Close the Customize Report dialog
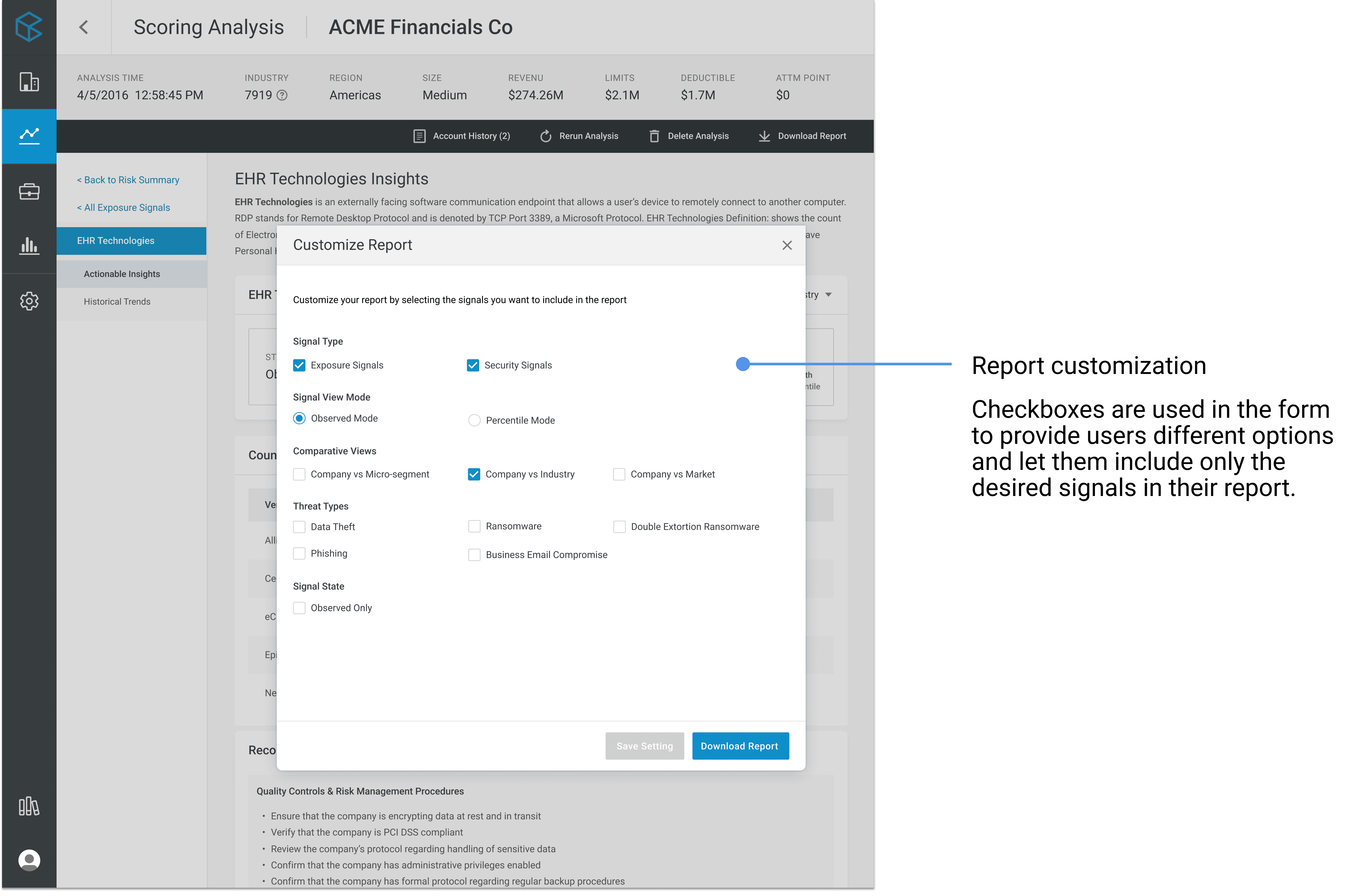Image resolution: width=1354 pixels, height=896 pixels. (x=787, y=245)
